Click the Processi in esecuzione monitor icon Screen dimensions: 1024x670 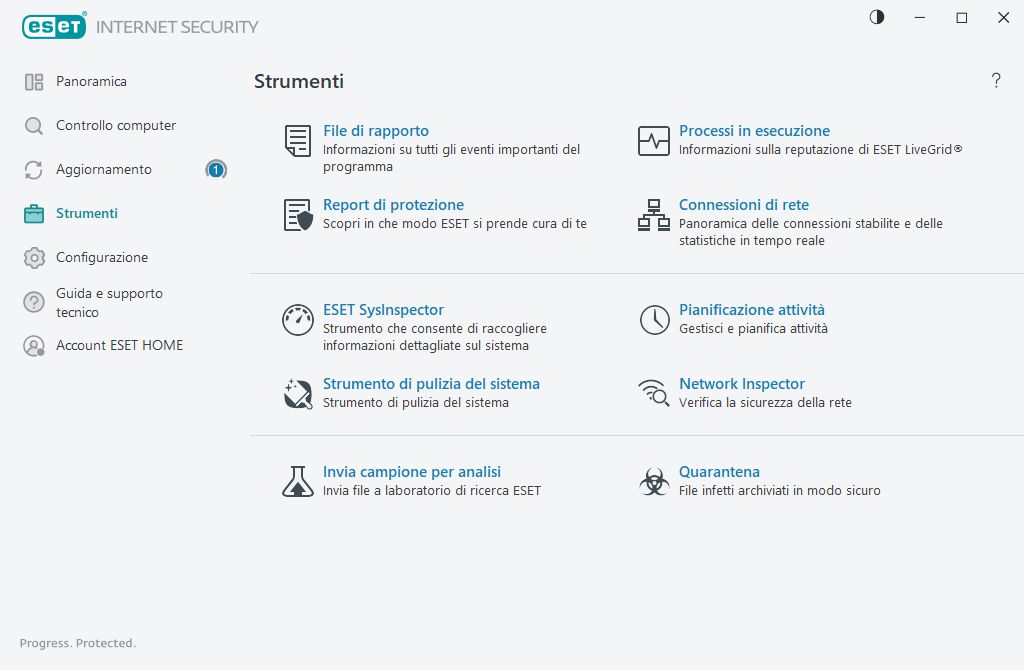click(654, 141)
